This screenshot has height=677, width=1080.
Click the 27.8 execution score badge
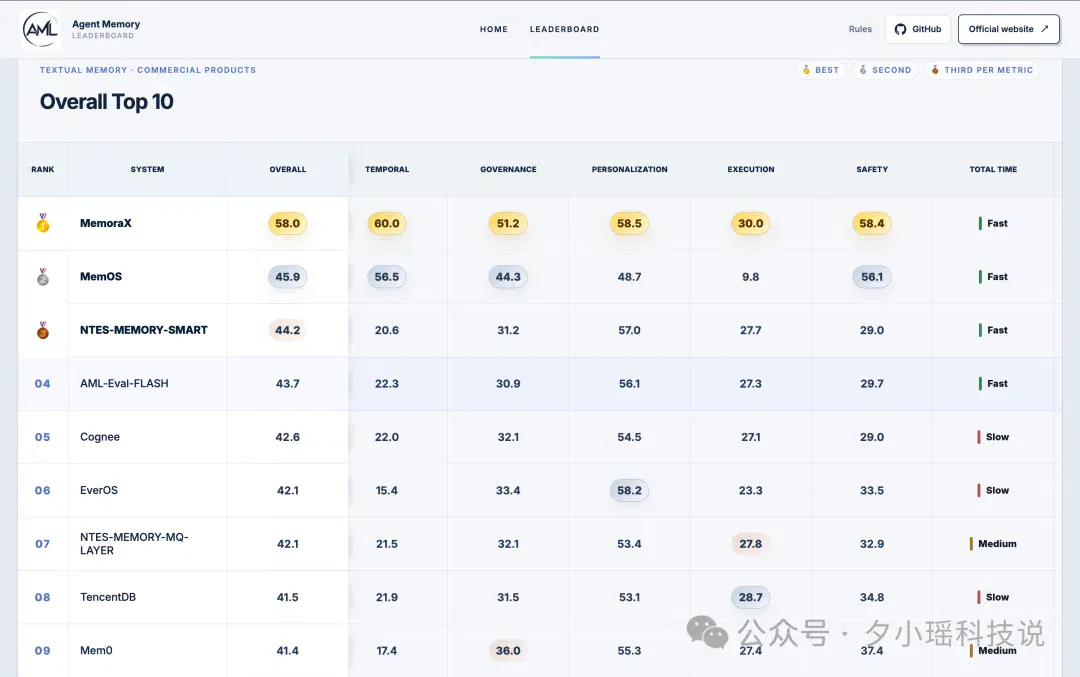point(750,543)
